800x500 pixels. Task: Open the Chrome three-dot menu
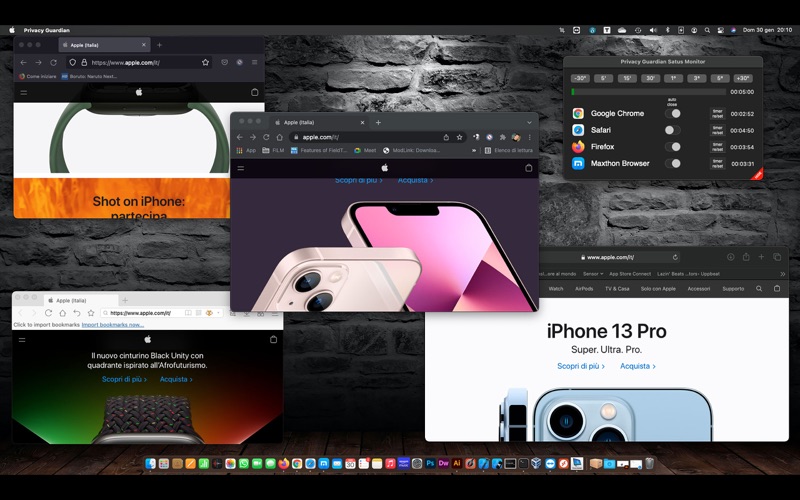pyautogui.click(x=530, y=137)
